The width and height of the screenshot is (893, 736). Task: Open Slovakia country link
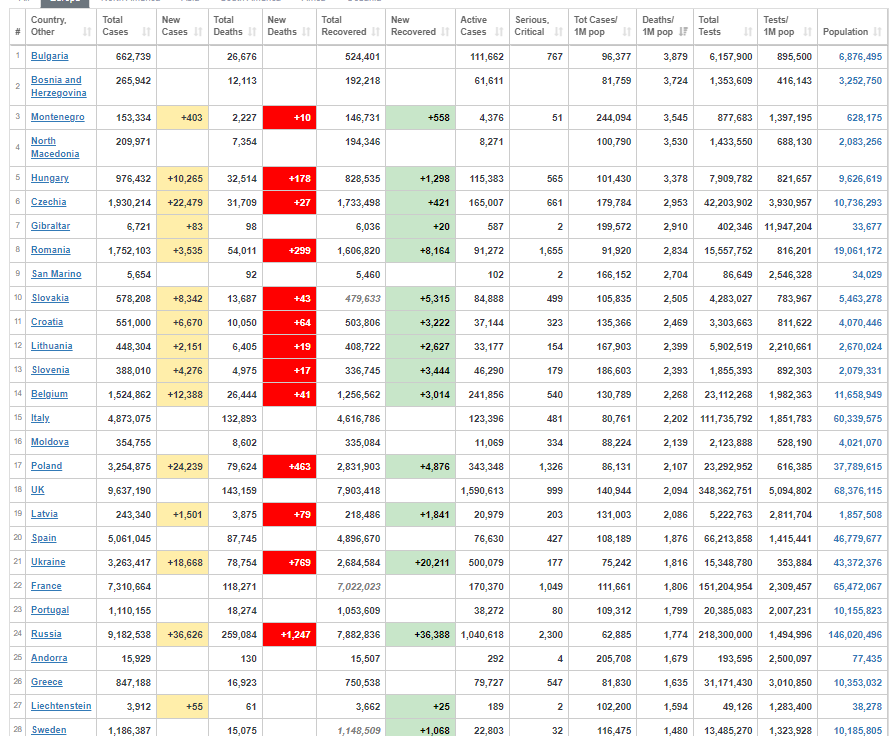(x=50, y=297)
